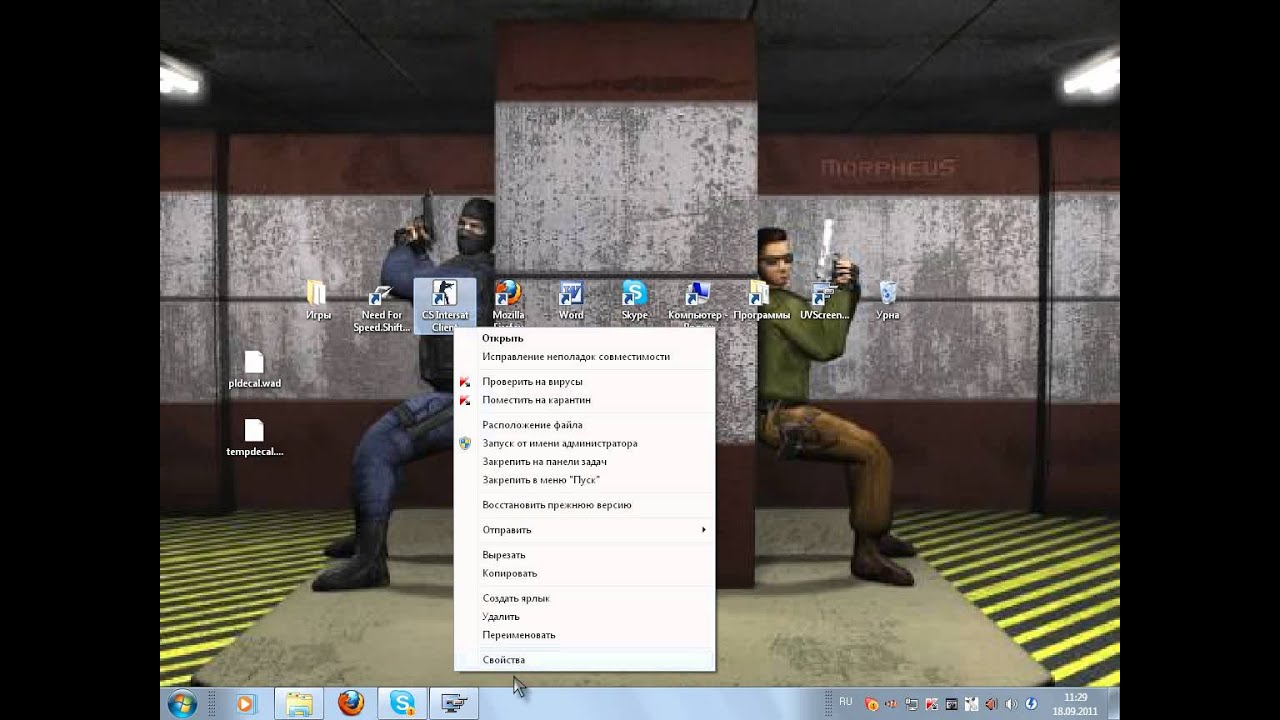The image size is (1280, 720).
Task: Click Создать ярлык menu entry
Action: click(584, 598)
